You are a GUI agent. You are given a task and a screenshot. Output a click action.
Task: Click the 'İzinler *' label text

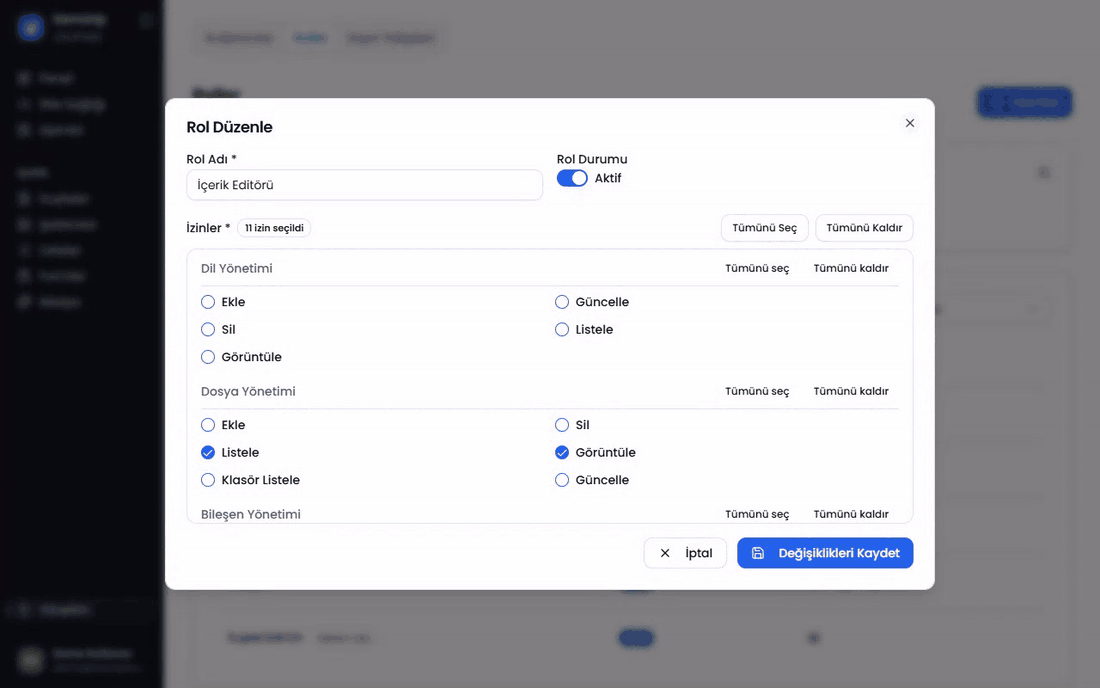[208, 228]
